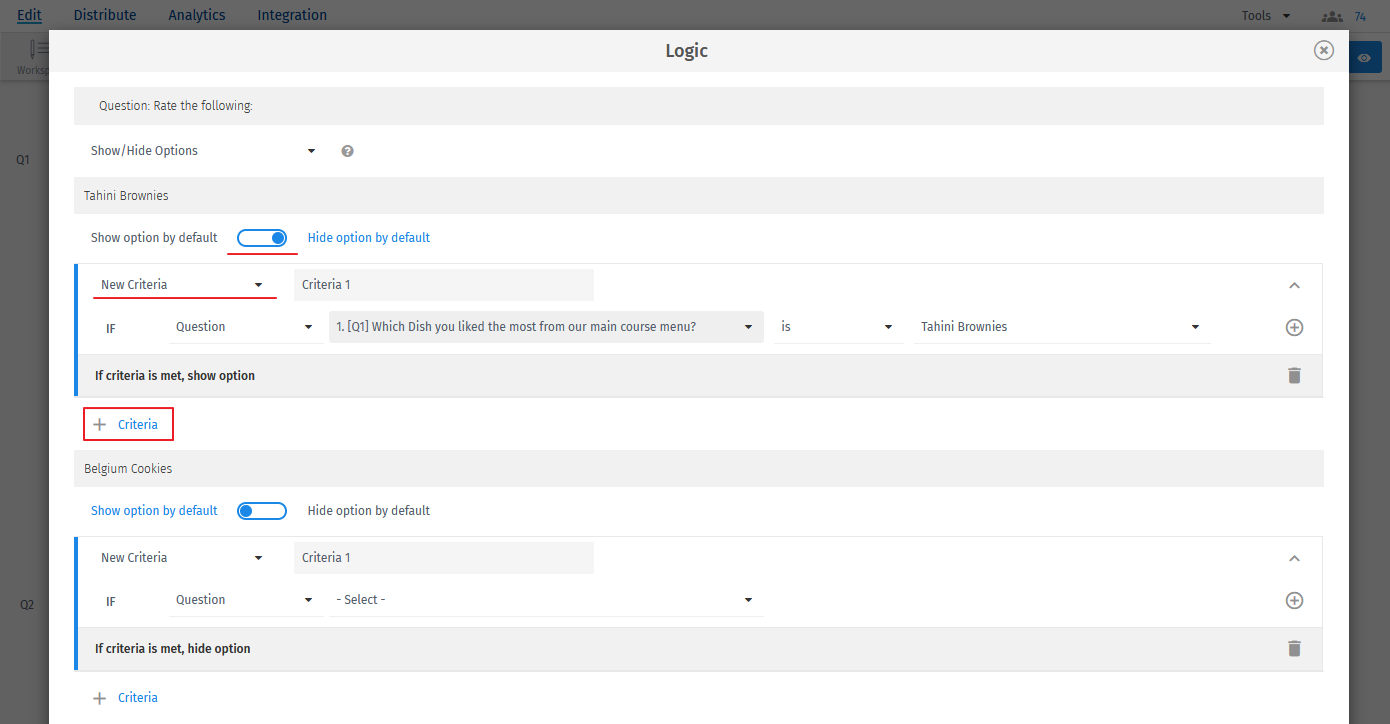The height and width of the screenshot is (724, 1390).
Task: Open the 'is' operator dropdown
Action: click(x=838, y=326)
